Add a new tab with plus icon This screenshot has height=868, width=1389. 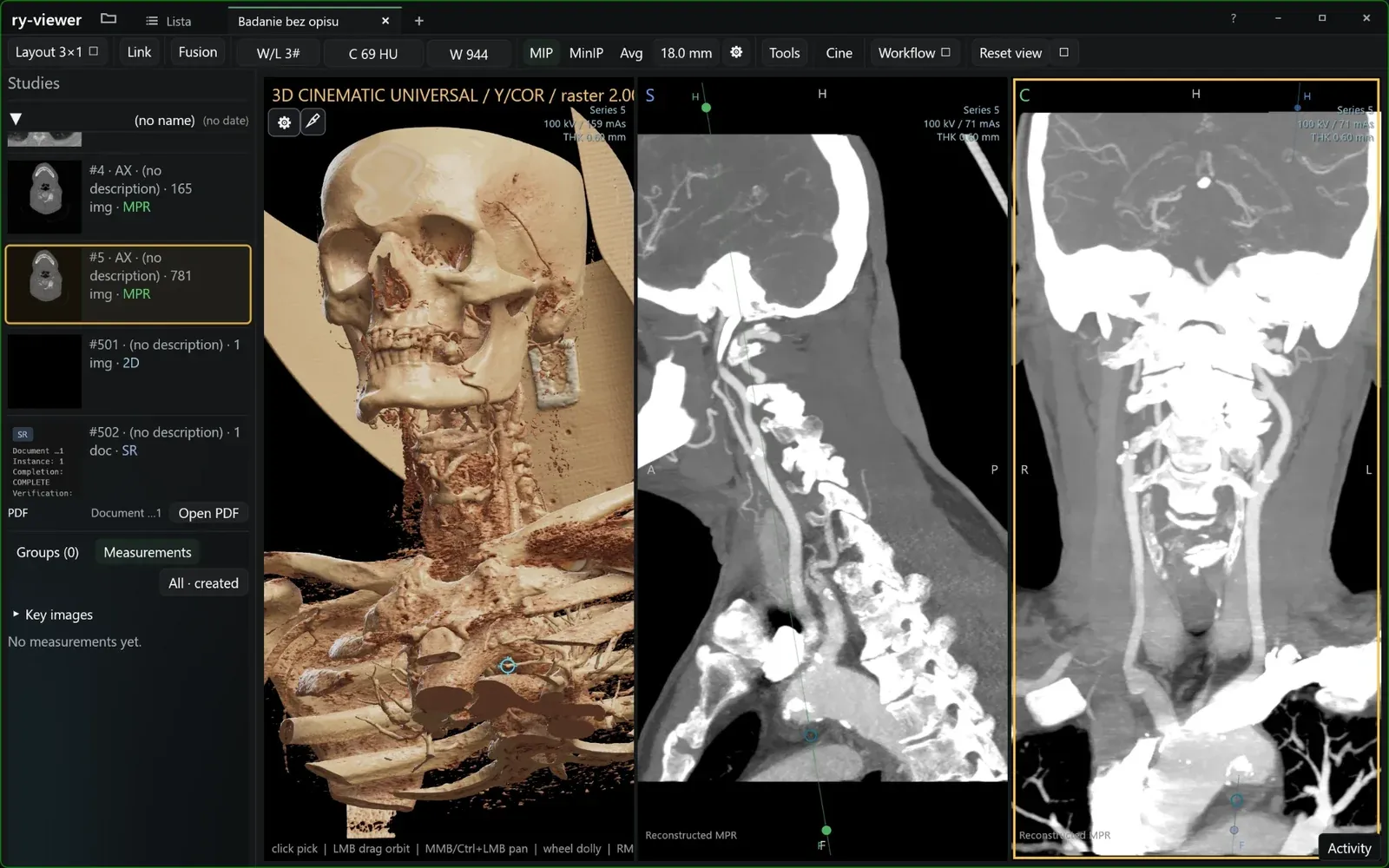(x=418, y=21)
